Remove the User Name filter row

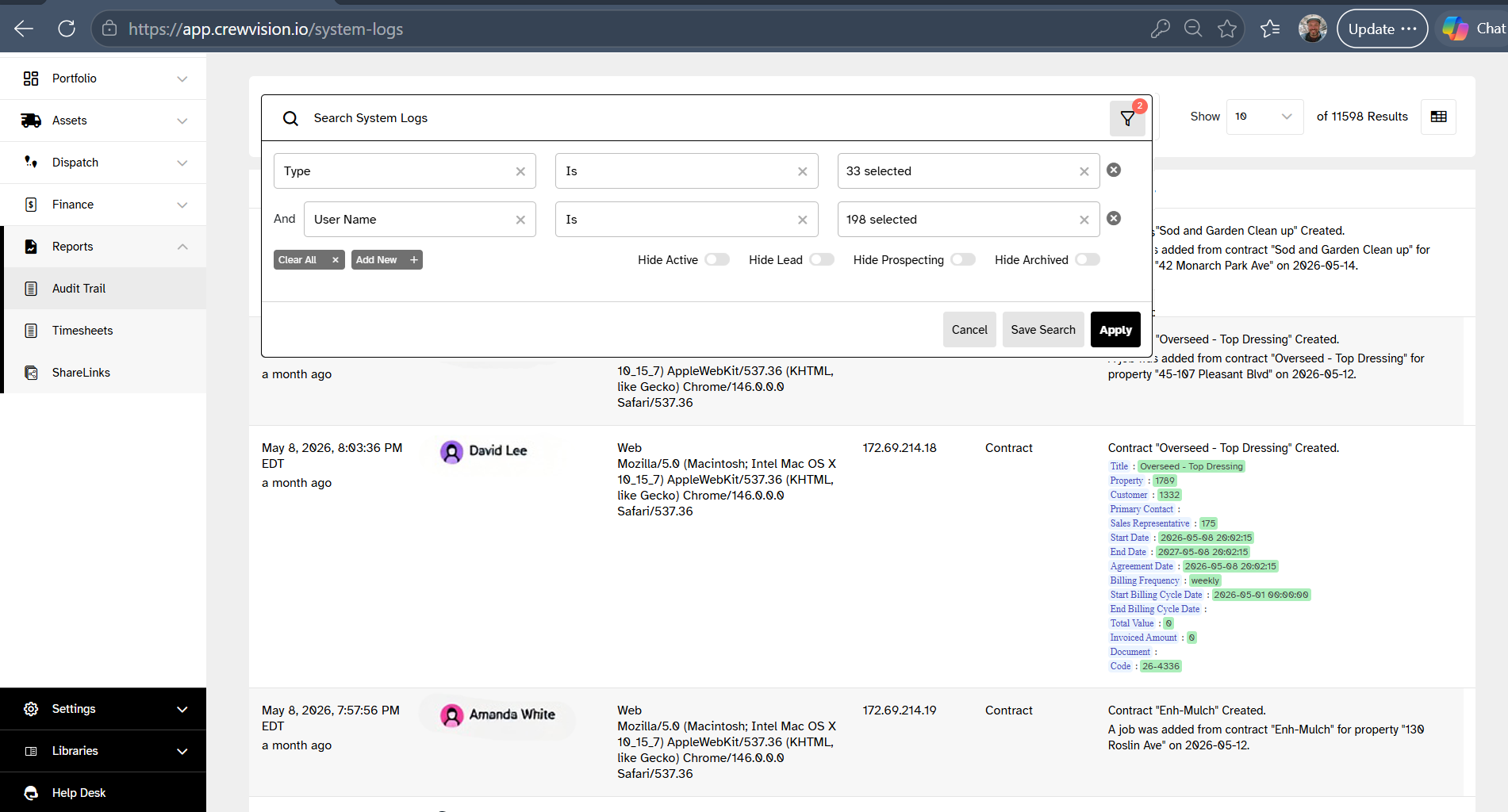(x=1114, y=218)
